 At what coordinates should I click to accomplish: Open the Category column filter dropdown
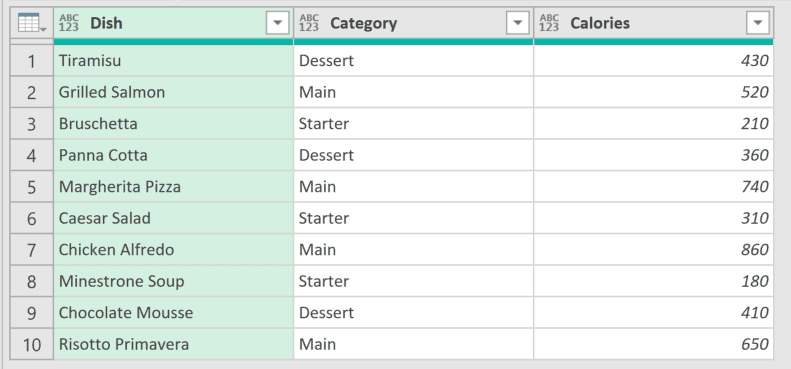(x=518, y=23)
